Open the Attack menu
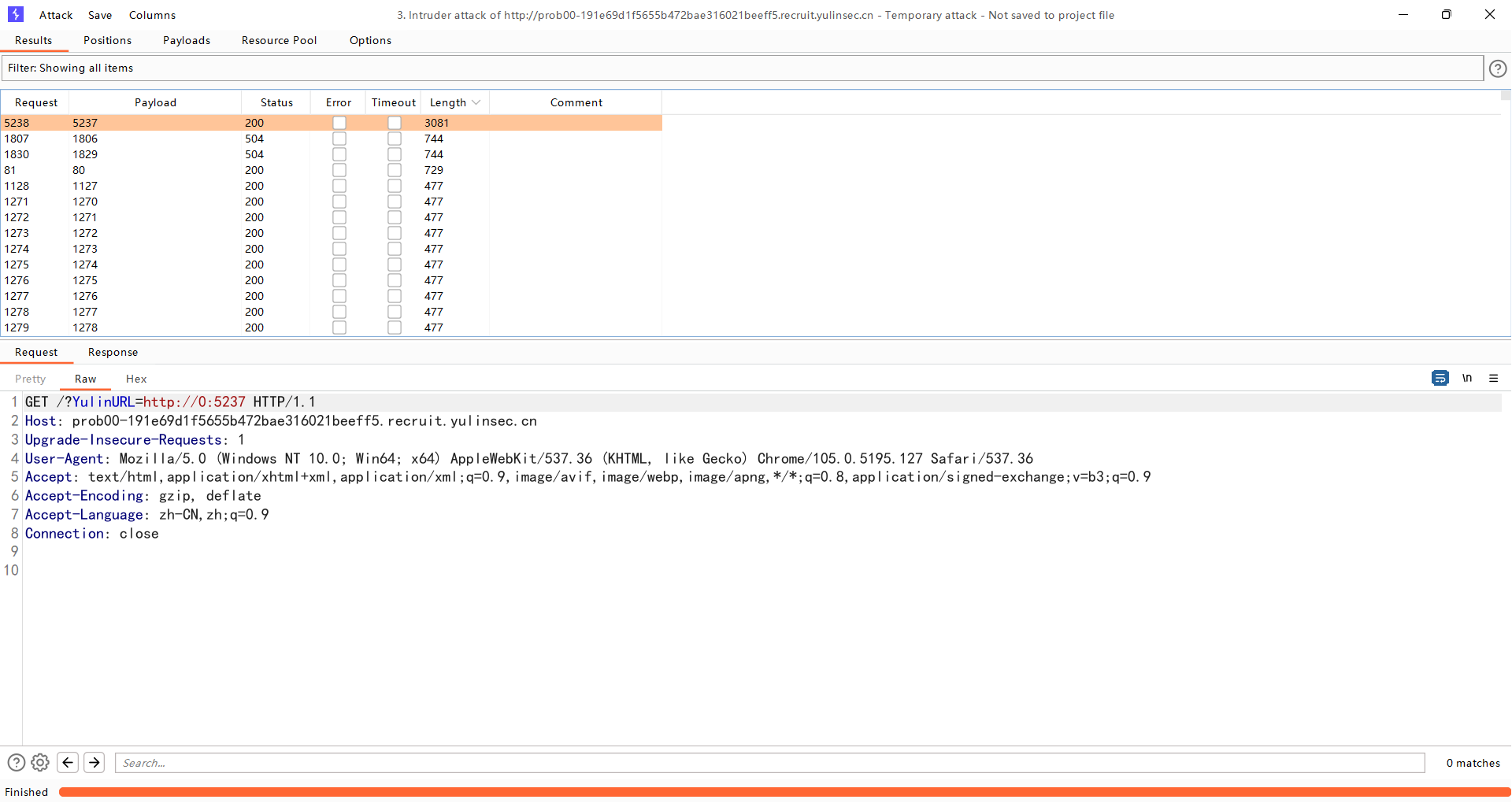Image resolution: width=1512 pixels, height=803 pixels. pos(56,15)
